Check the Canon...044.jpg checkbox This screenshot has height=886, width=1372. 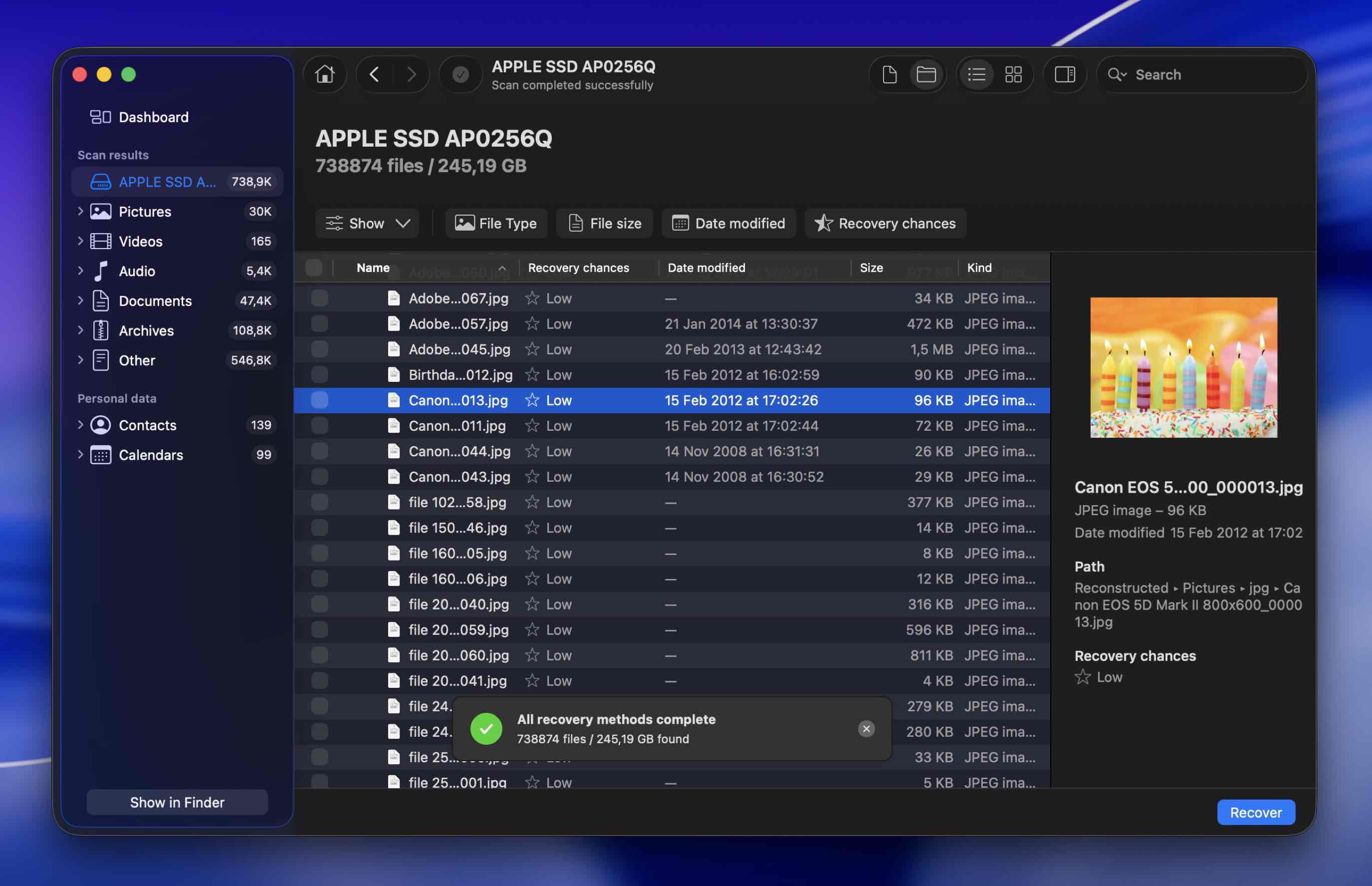320,451
